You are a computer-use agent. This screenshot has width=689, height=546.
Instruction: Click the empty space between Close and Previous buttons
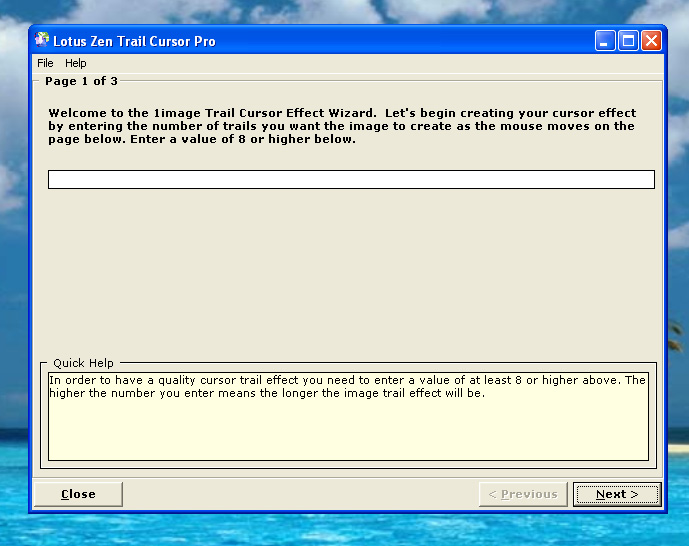[x=300, y=494]
